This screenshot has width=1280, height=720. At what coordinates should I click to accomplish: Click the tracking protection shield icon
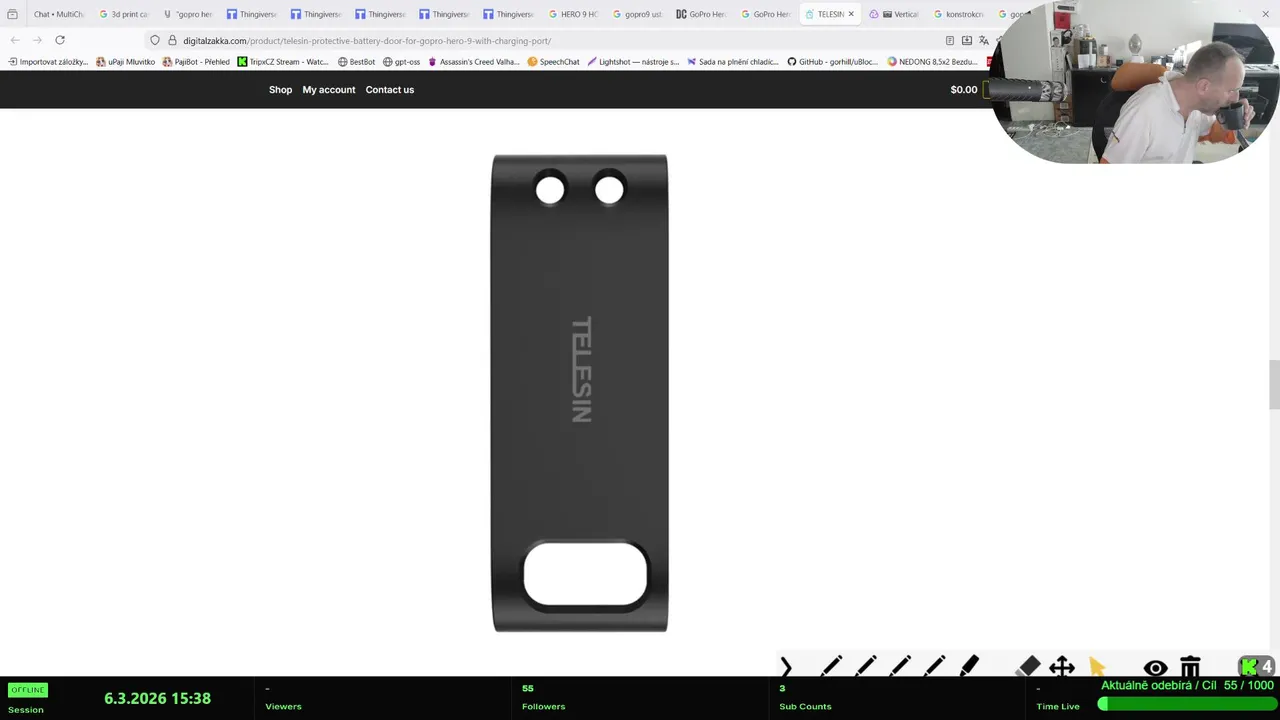tap(155, 41)
